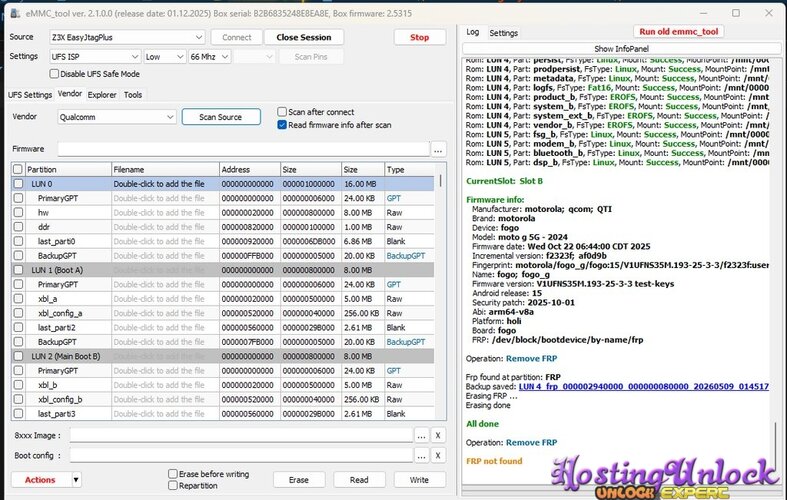
Task: Switch to Vendor tab
Action: 69,94
